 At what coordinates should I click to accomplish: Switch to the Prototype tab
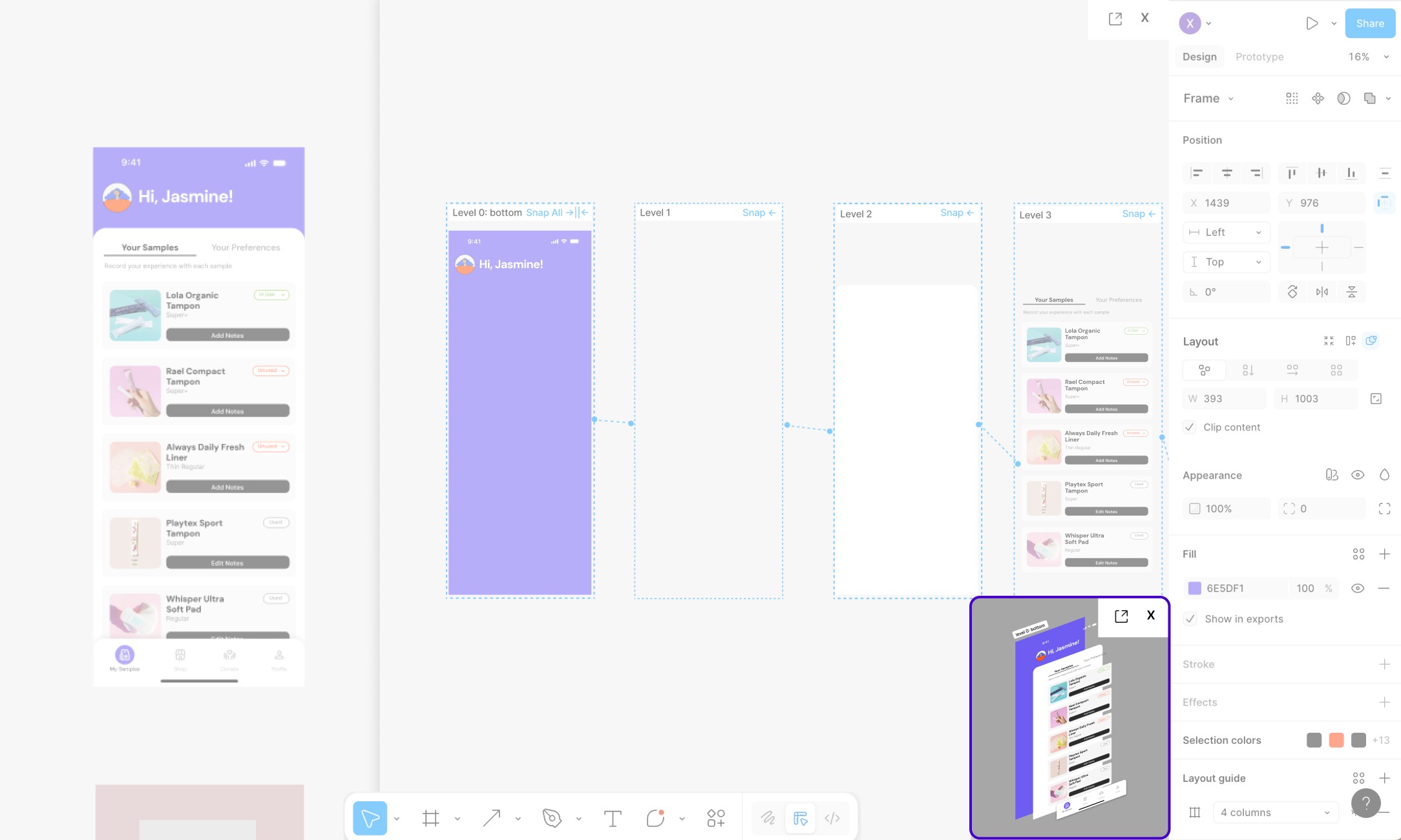(x=1259, y=57)
